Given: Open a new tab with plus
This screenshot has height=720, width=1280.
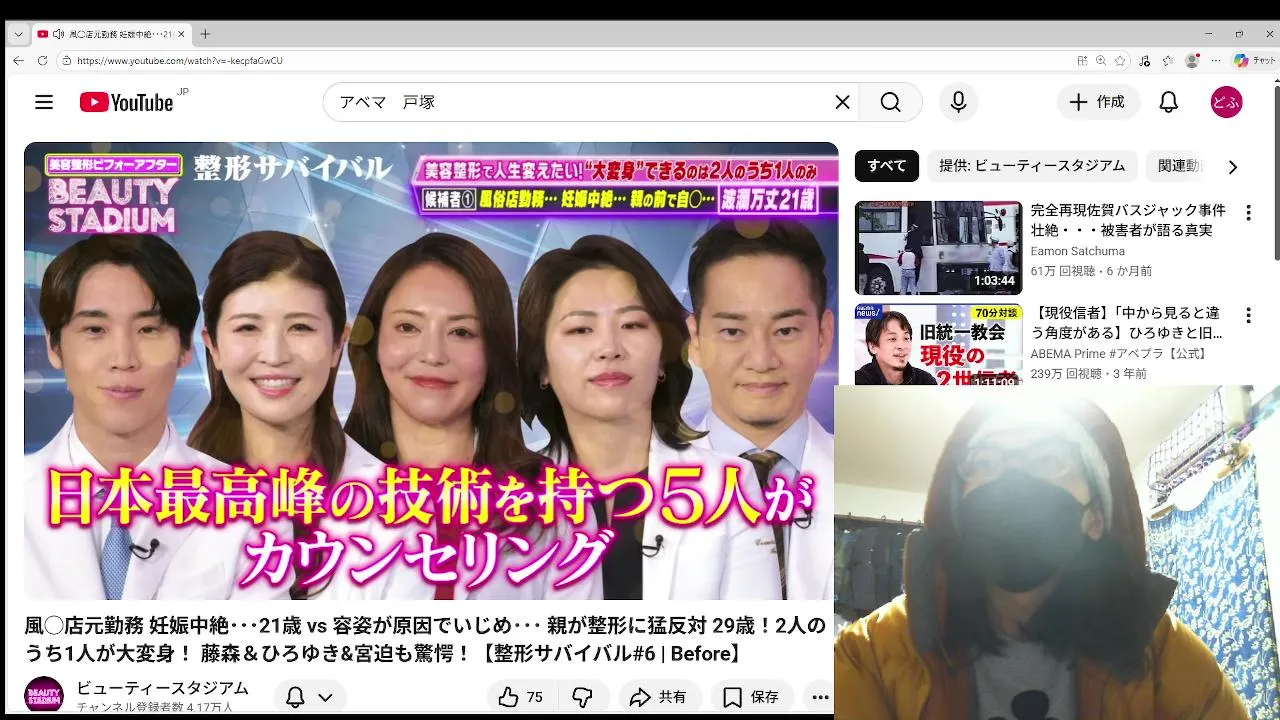Looking at the screenshot, I should pyautogui.click(x=205, y=34).
